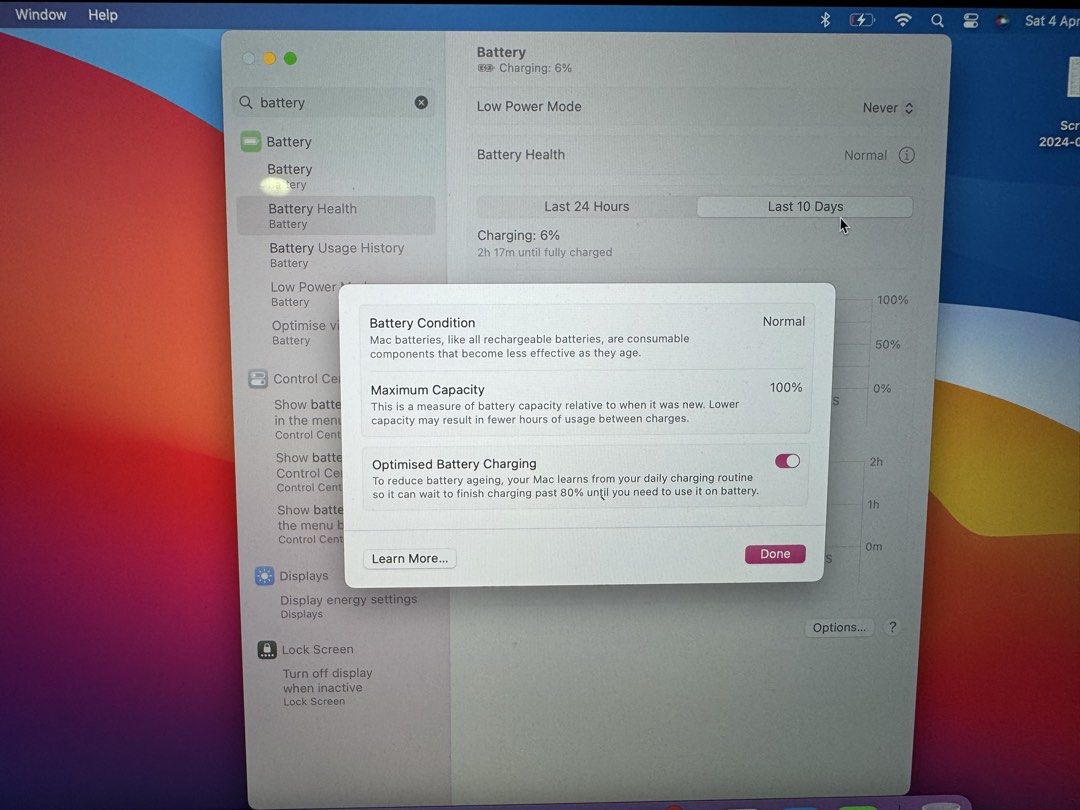The height and width of the screenshot is (810, 1080).
Task: Click the Done button
Action: 775,554
